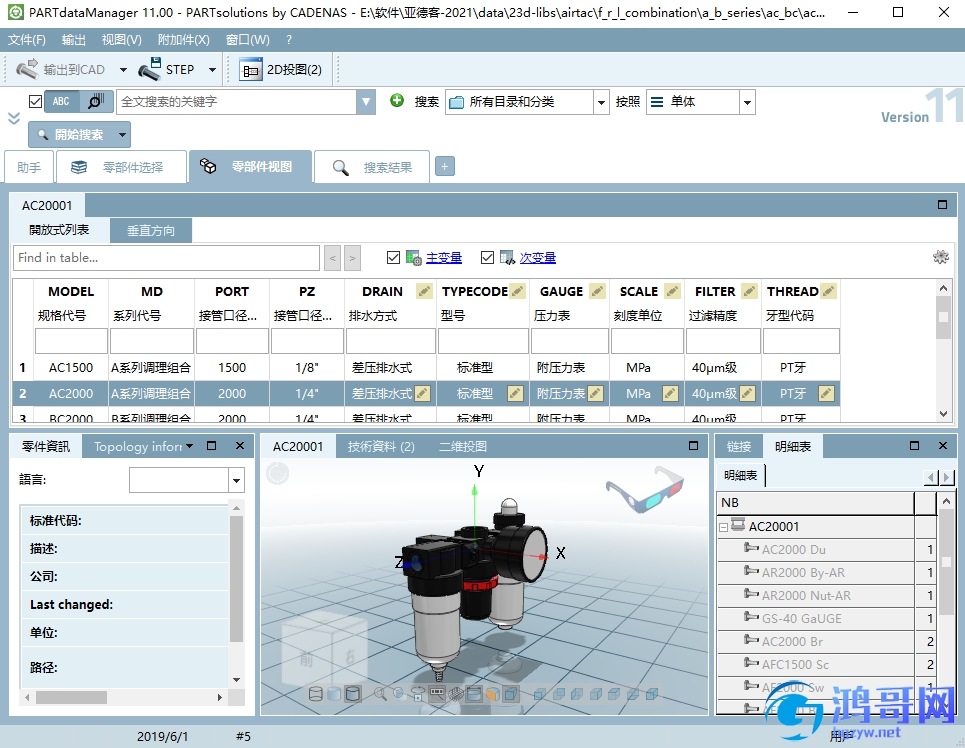Edit SCALE value pencil in row AC2000
The image size is (965, 748).
click(x=670, y=393)
